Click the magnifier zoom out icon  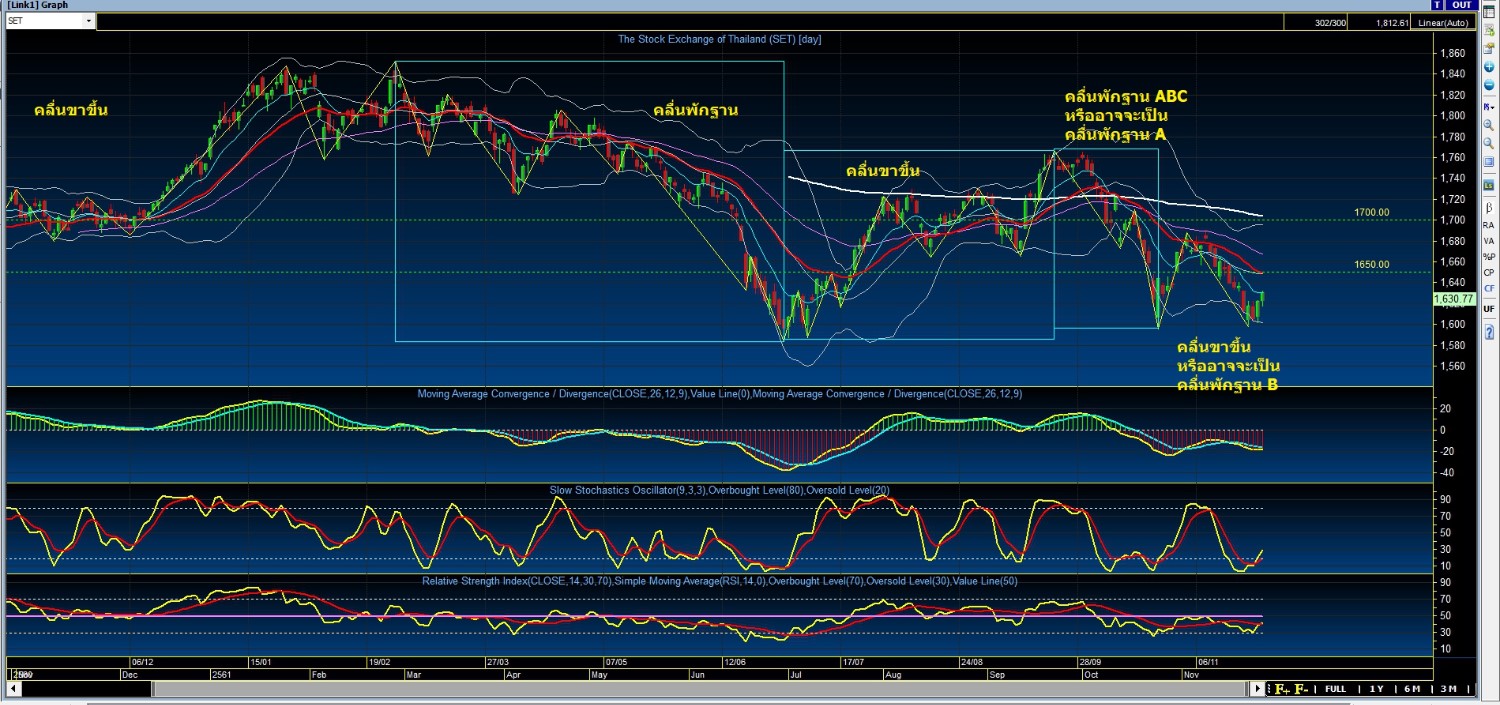click(x=1488, y=145)
